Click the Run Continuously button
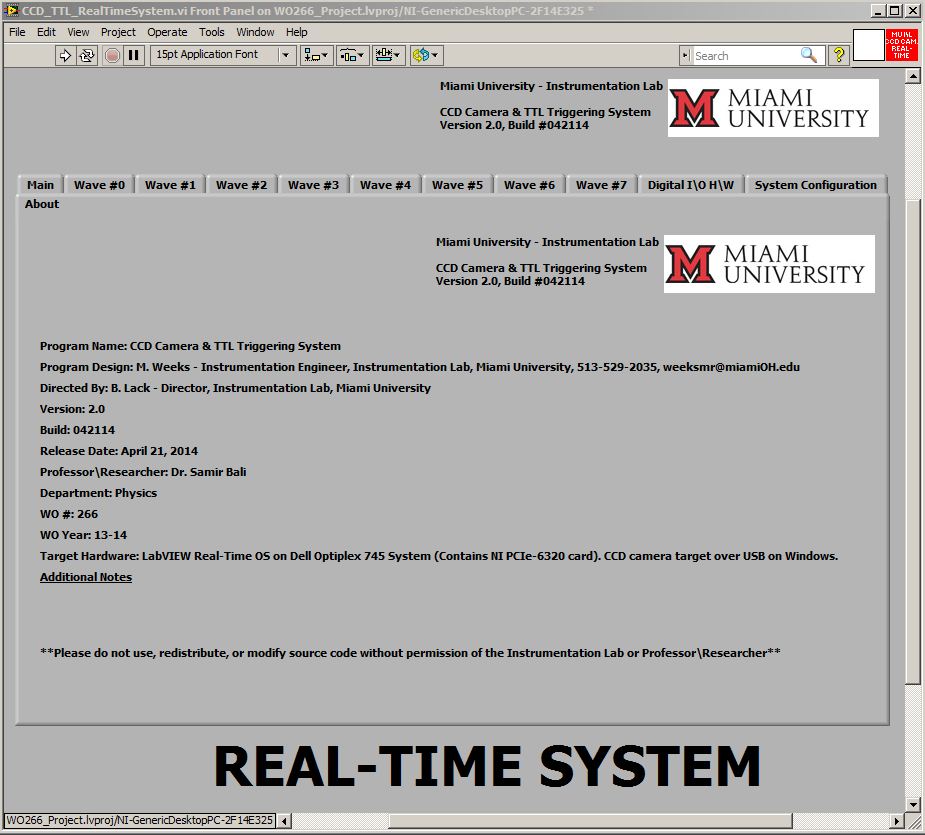The height and width of the screenshot is (835, 925). 87,55
